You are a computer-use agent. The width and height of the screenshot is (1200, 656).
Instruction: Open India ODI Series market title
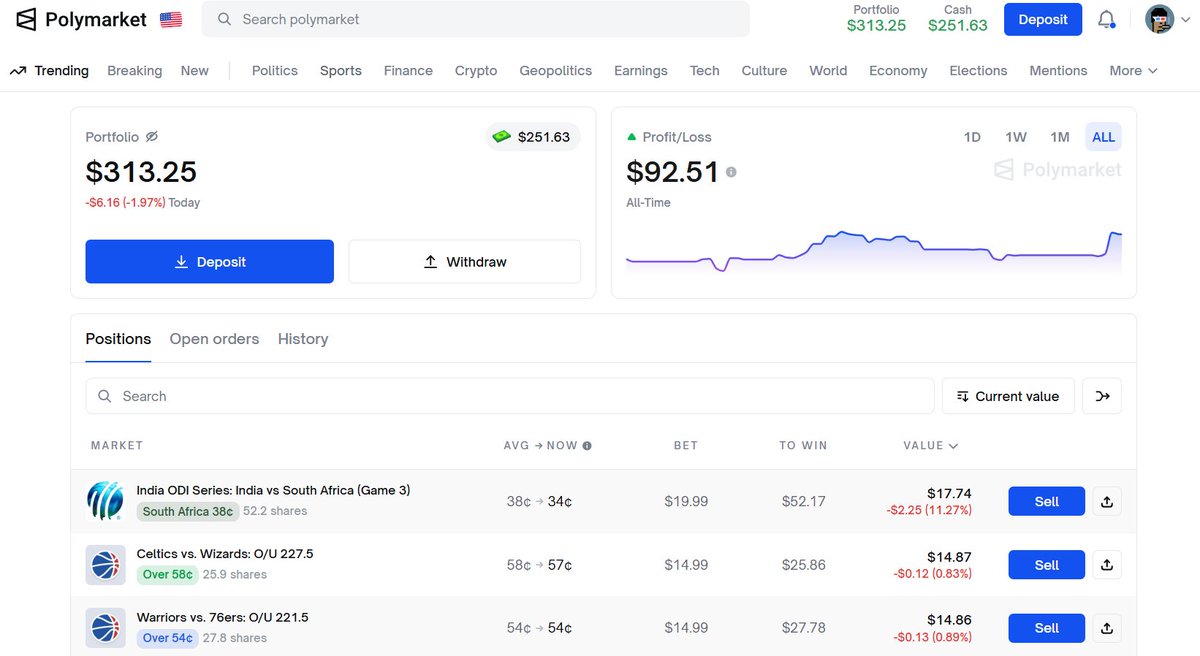[273, 490]
